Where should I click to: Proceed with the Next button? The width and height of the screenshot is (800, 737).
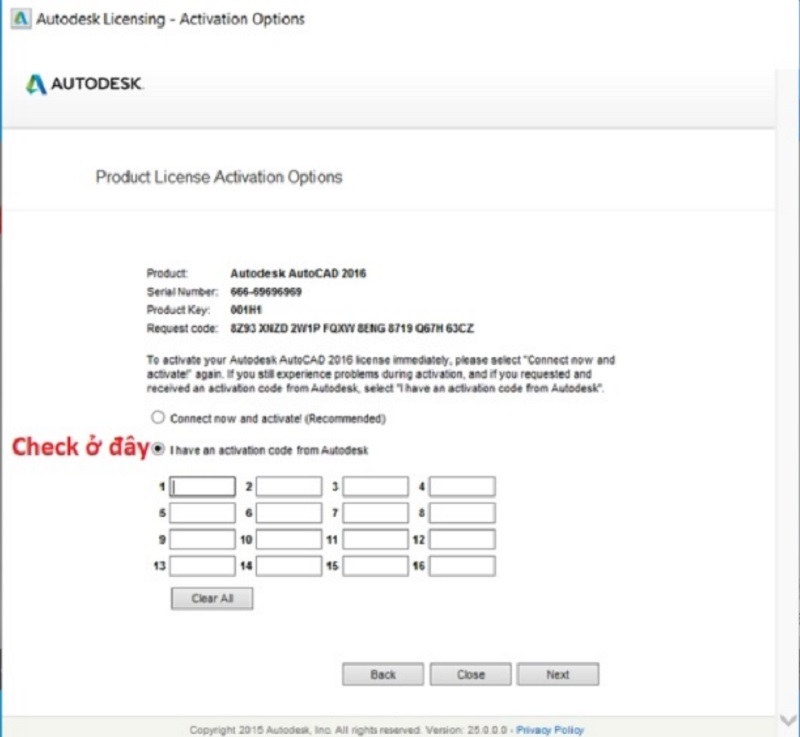tap(558, 674)
